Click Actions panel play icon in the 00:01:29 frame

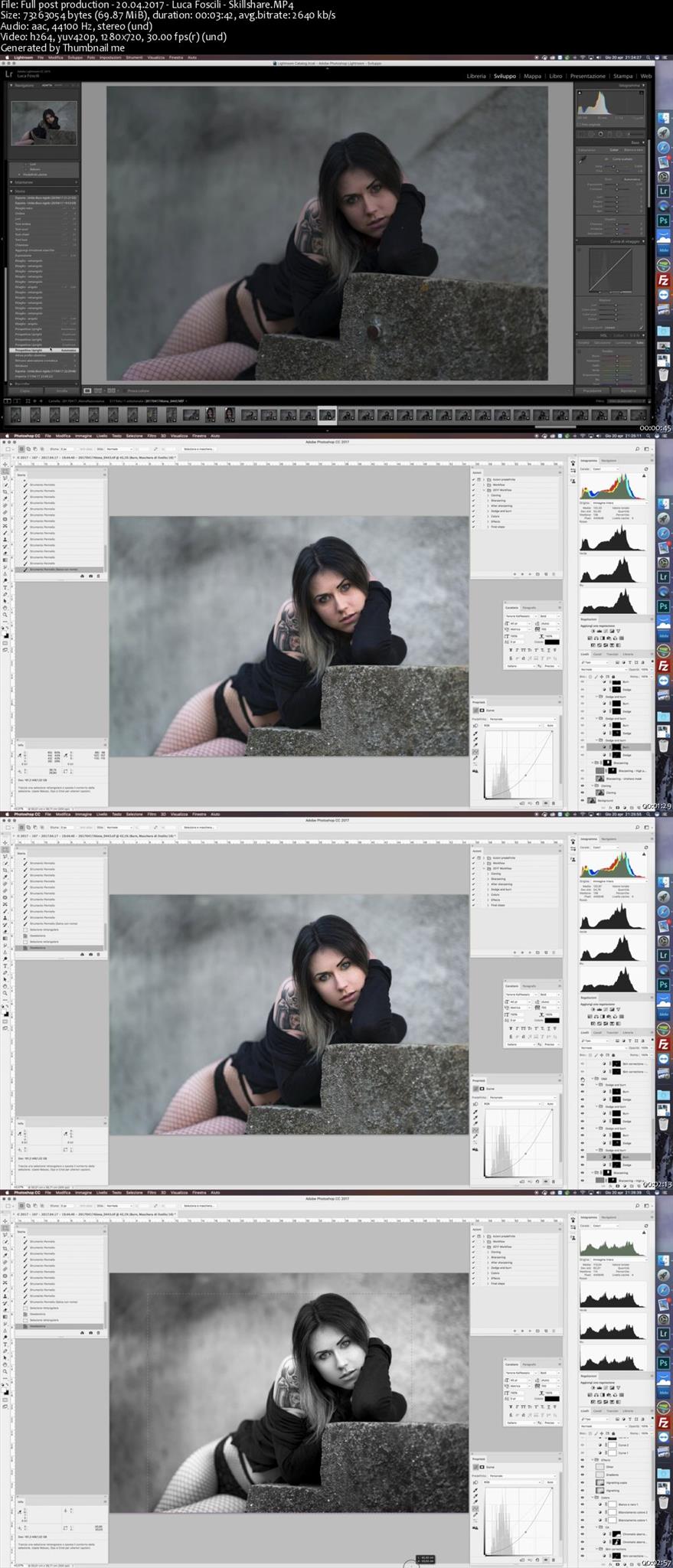pos(530,574)
